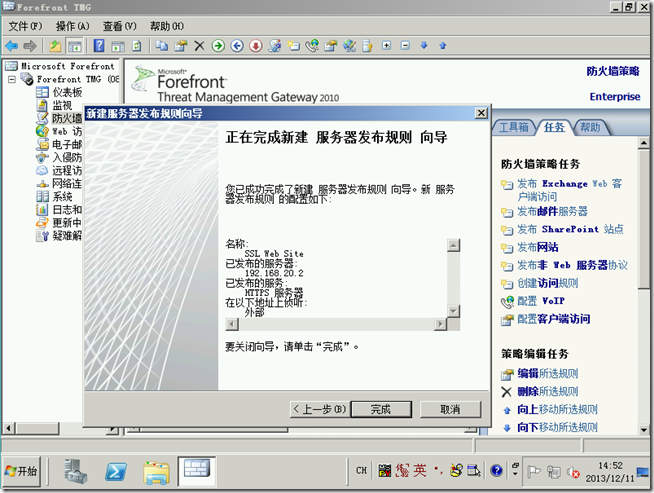
Task: Click the 删除所选规则 task link
Action: coord(548,391)
